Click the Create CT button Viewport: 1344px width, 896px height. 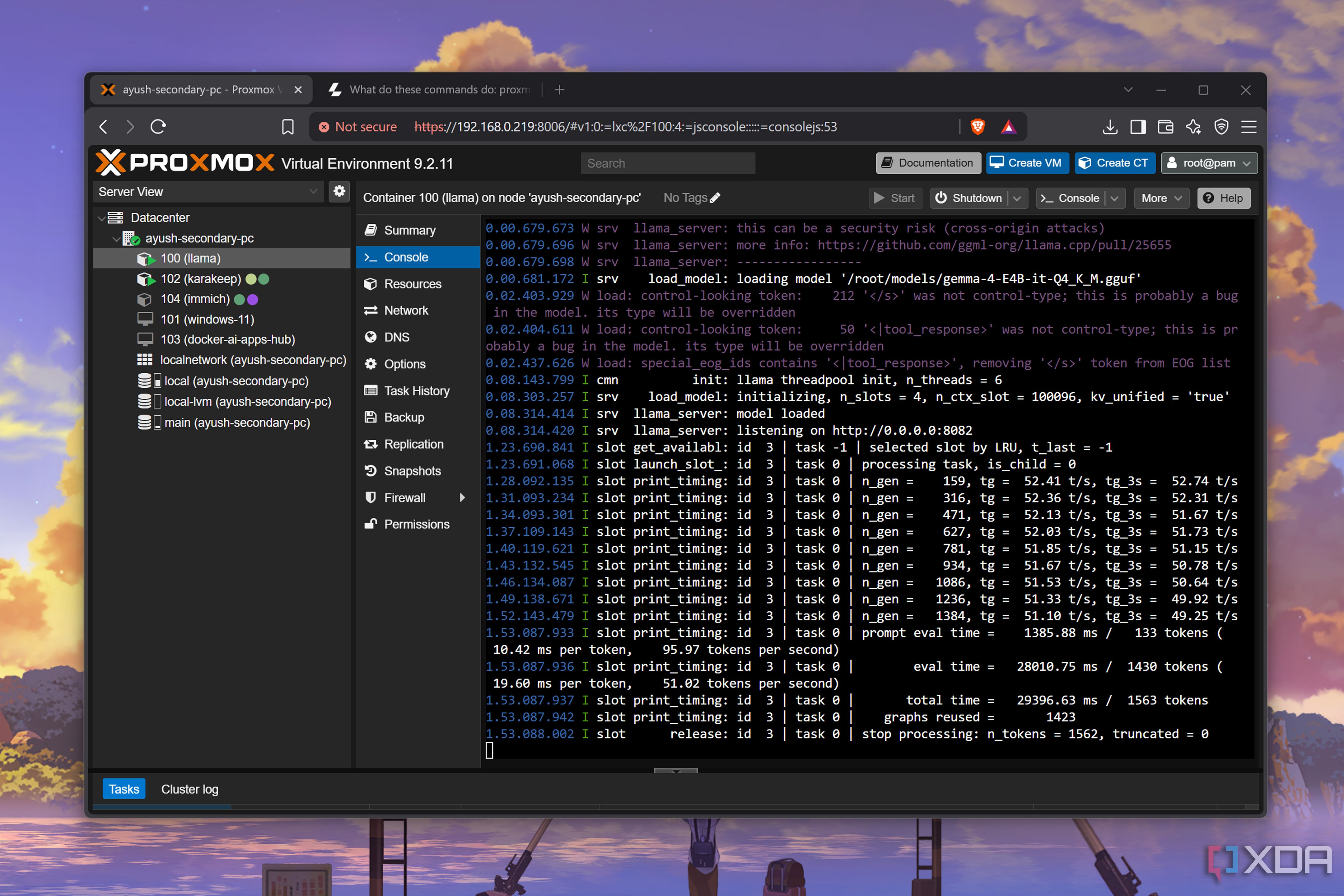[1115, 163]
